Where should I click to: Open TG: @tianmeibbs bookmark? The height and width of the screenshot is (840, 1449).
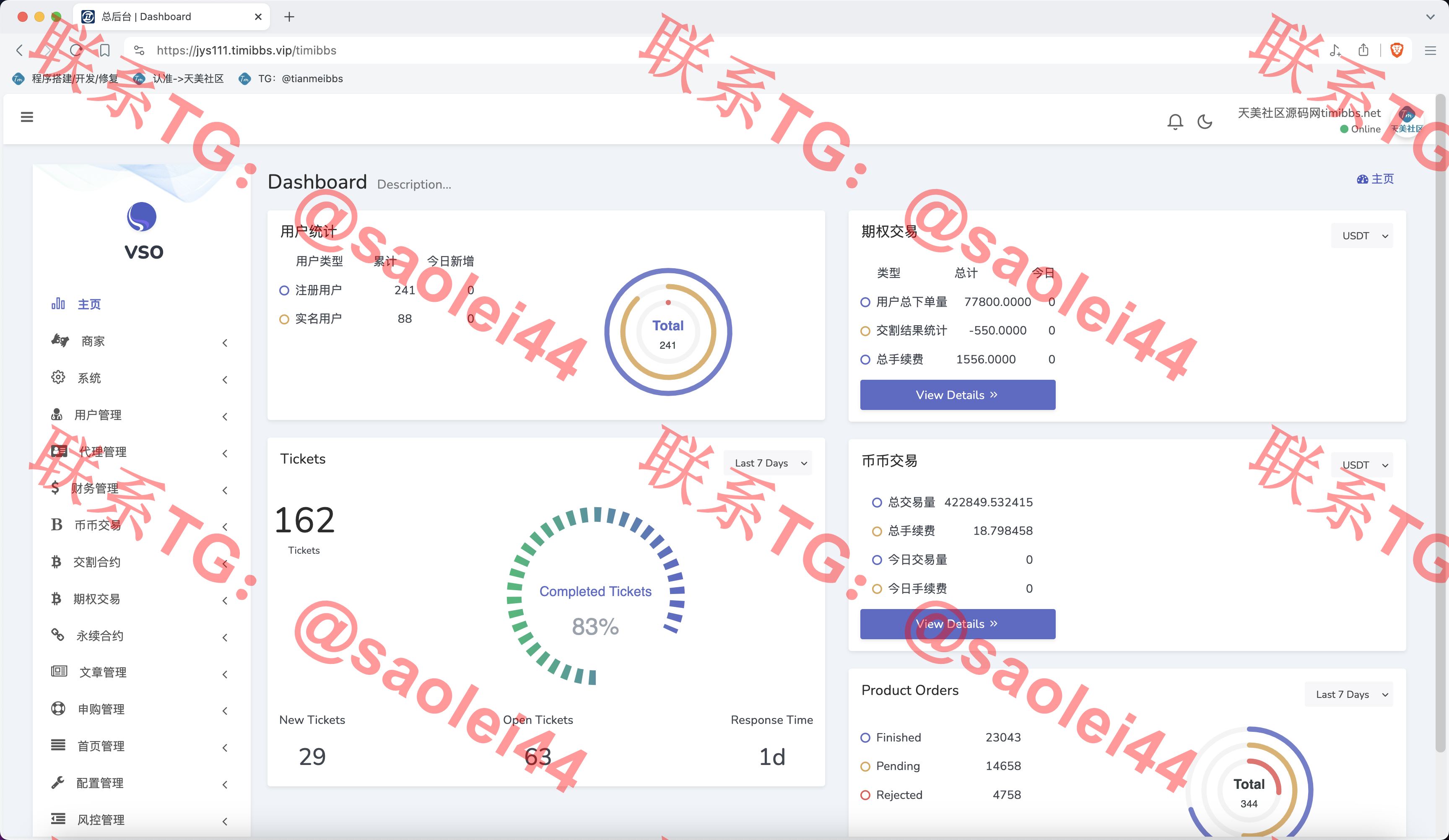coord(291,78)
